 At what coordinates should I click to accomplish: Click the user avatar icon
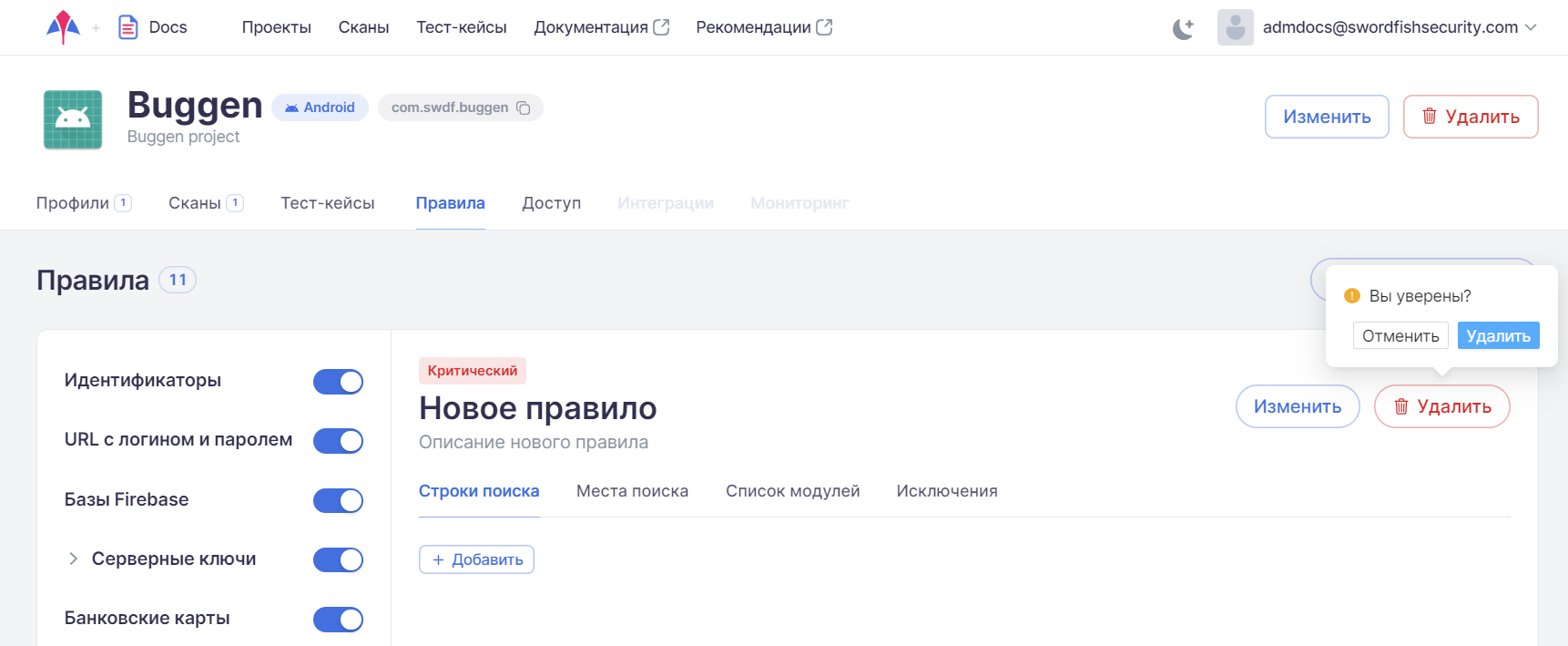click(1235, 27)
